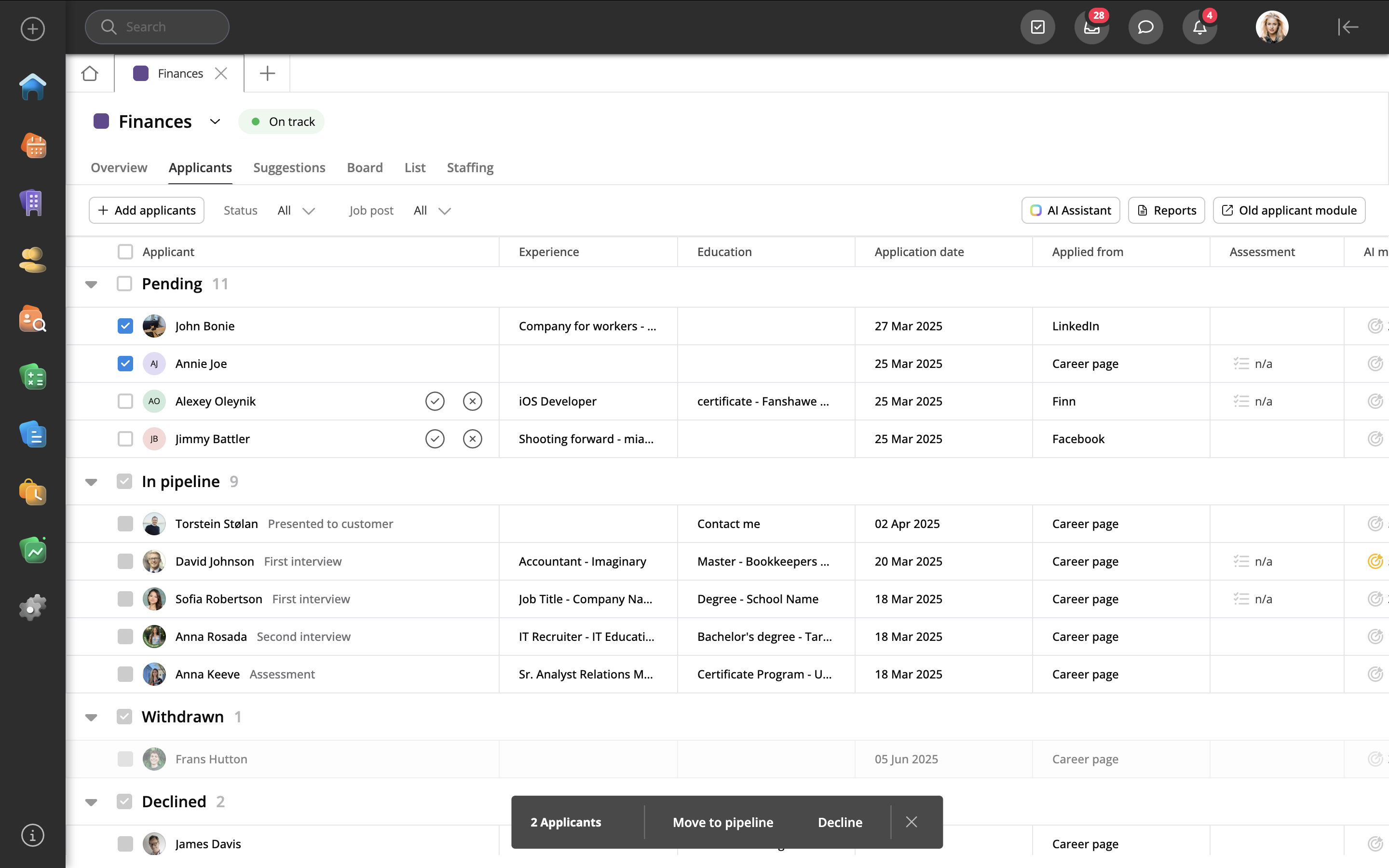
Task: Click the orange calendar sidebar icon
Action: coord(33,146)
